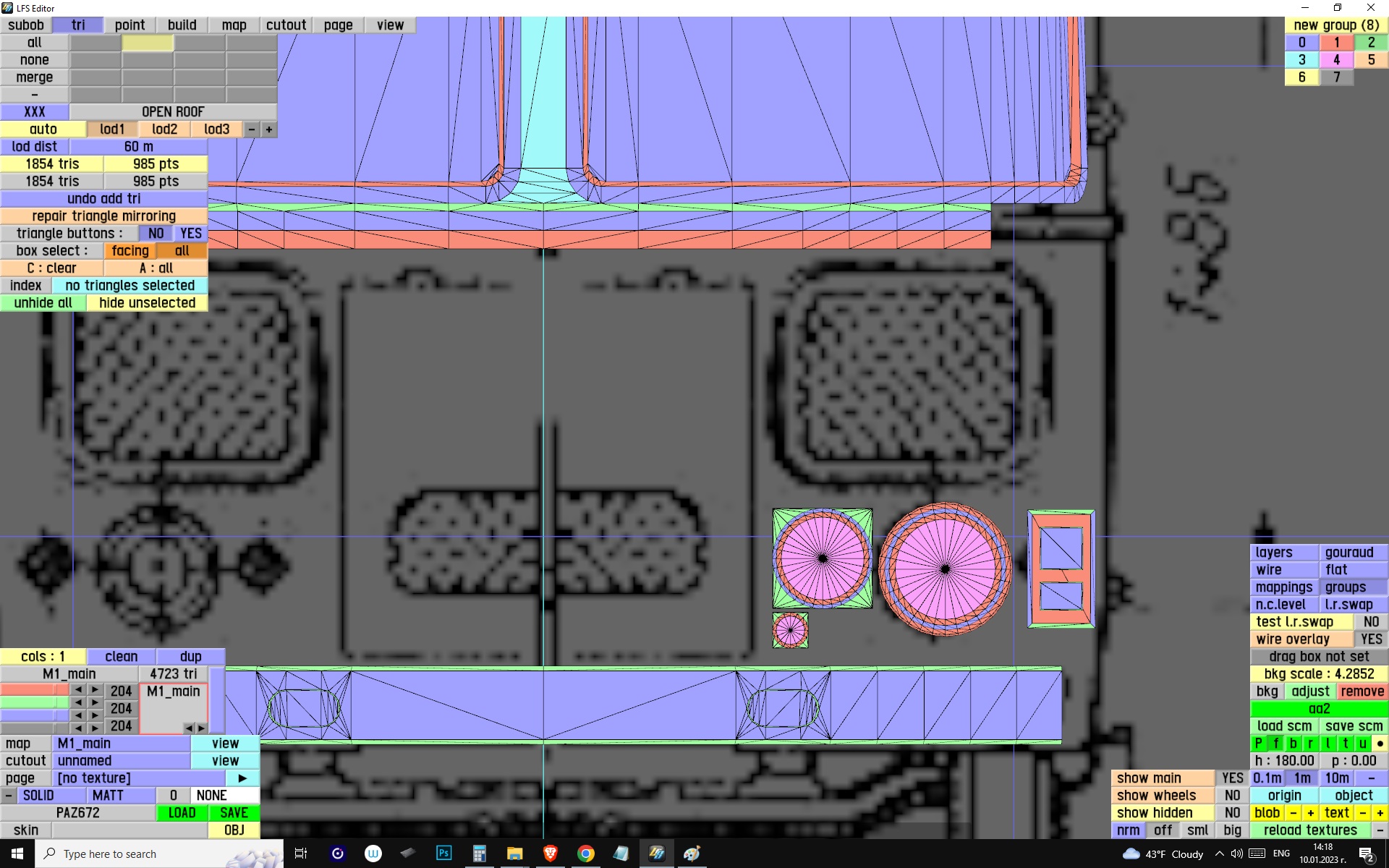Expand page texture list arrow

242,778
